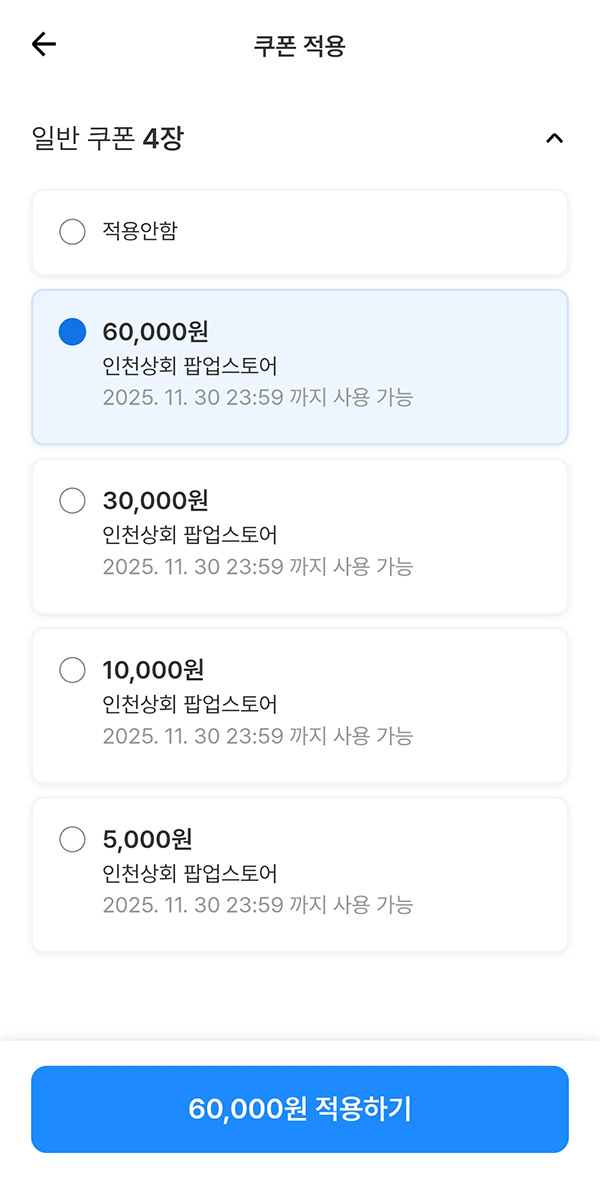Tap the 30,000원 amount text
This screenshot has height=1178, width=600.
(155, 501)
